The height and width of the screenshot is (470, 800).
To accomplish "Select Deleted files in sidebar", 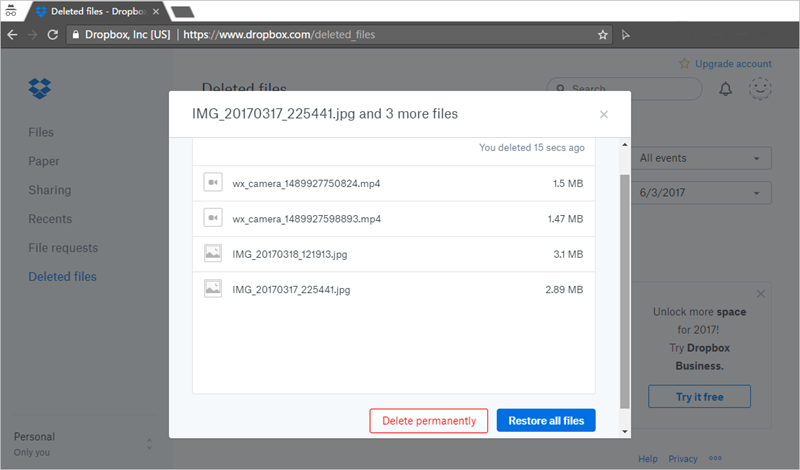I will point(62,277).
